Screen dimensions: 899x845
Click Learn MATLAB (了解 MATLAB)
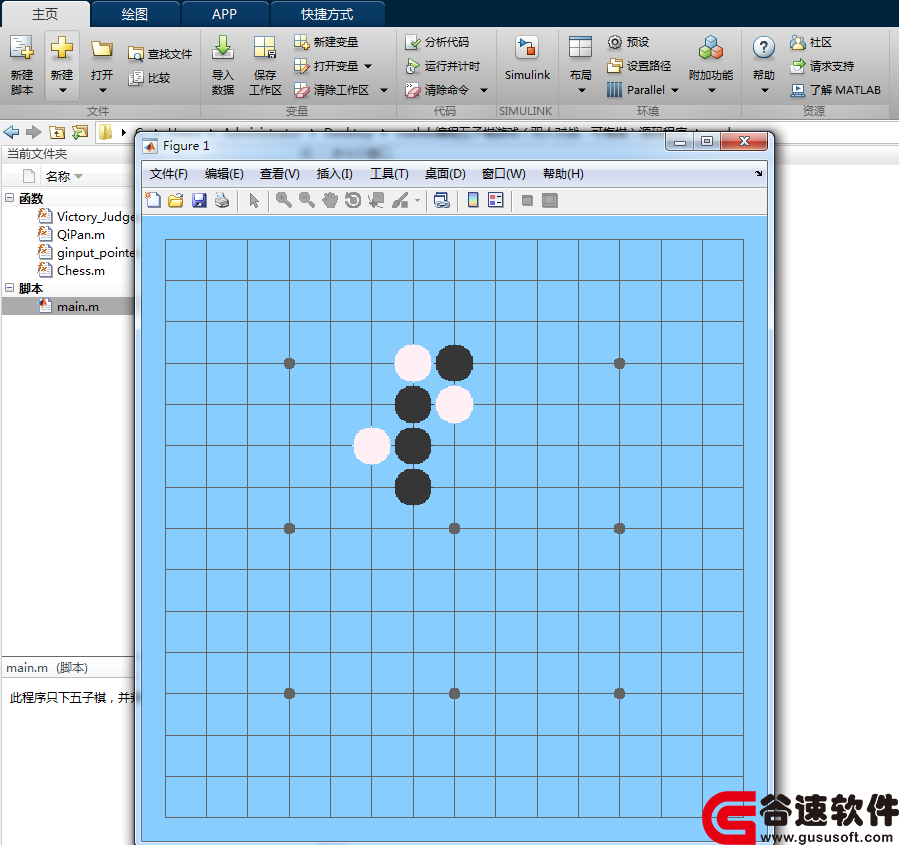click(x=835, y=90)
